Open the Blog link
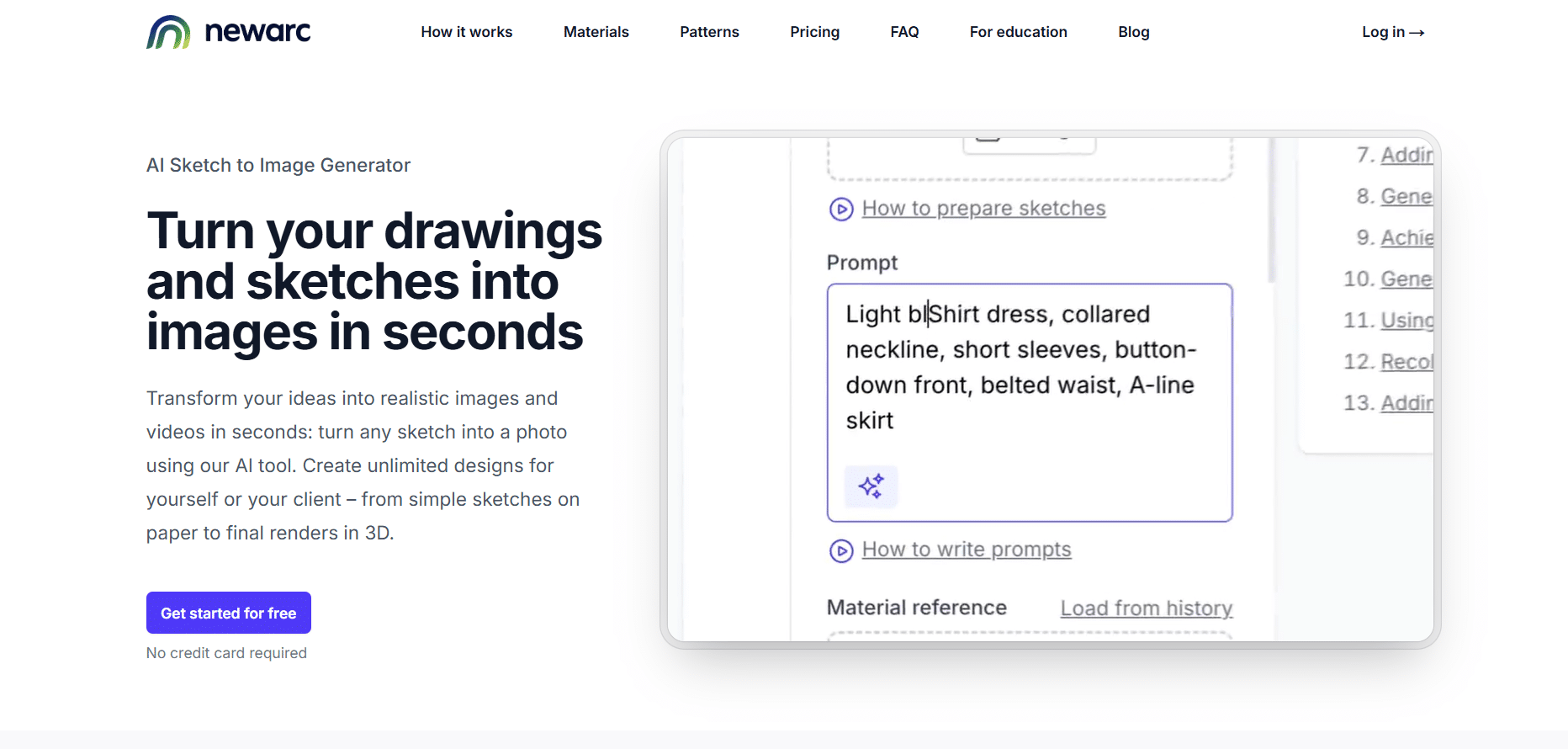 click(1133, 32)
